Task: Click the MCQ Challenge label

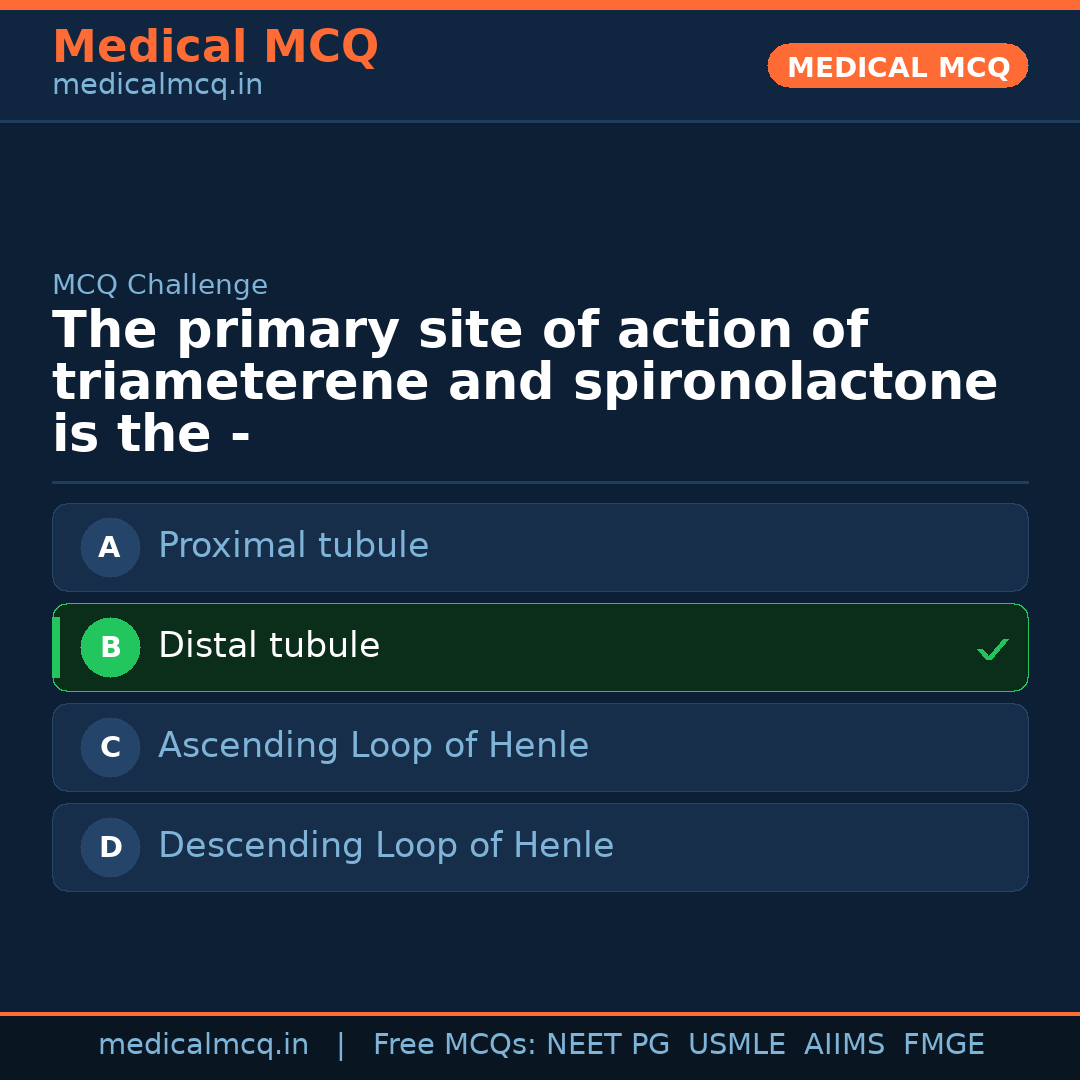Action: tap(160, 285)
